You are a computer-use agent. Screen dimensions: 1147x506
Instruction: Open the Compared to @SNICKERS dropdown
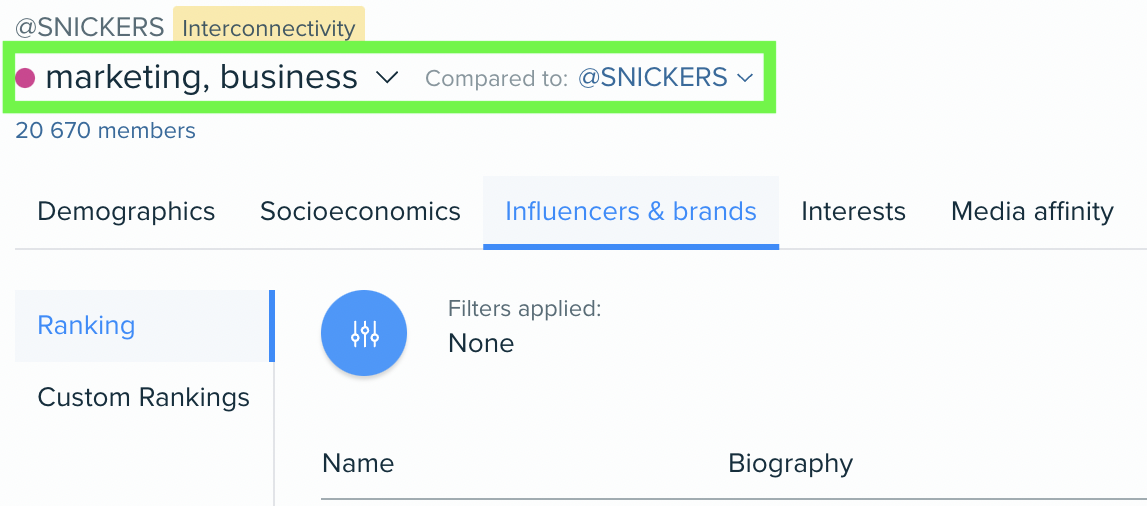666,77
